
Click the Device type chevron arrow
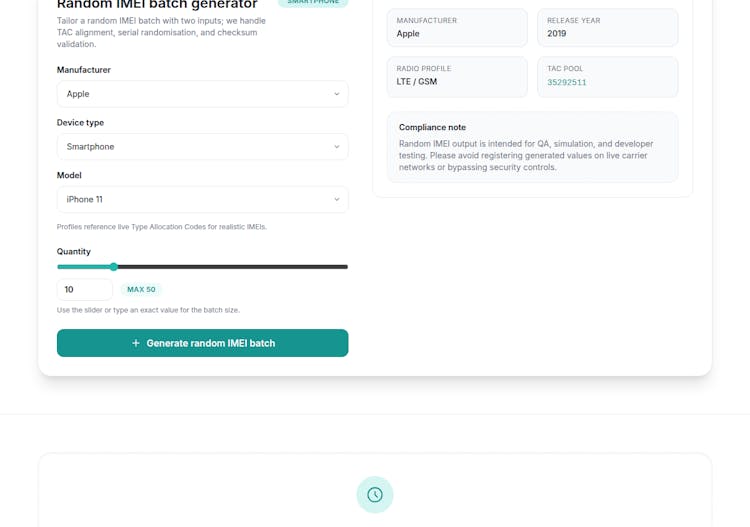click(x=337, y=147)
